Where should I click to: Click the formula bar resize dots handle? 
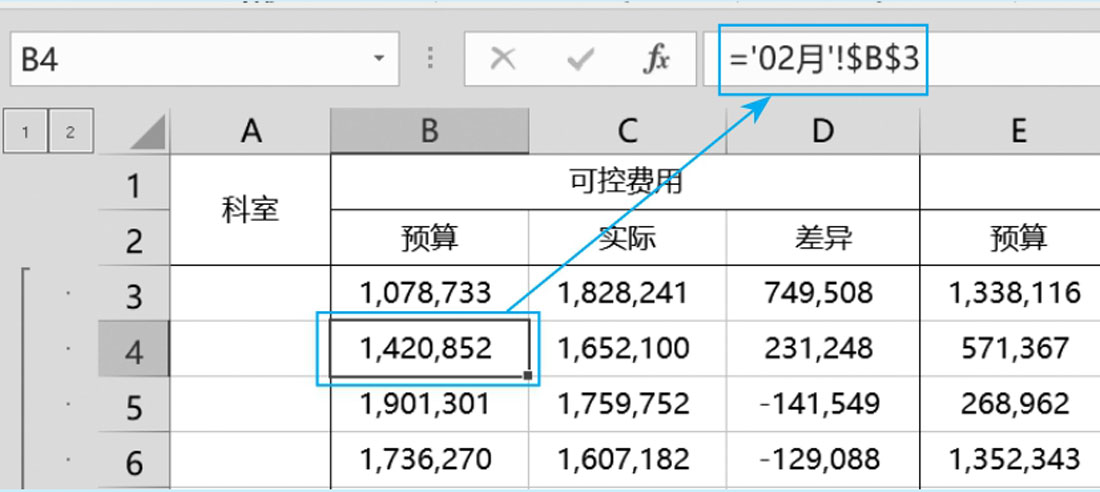(x=431, y=58)
